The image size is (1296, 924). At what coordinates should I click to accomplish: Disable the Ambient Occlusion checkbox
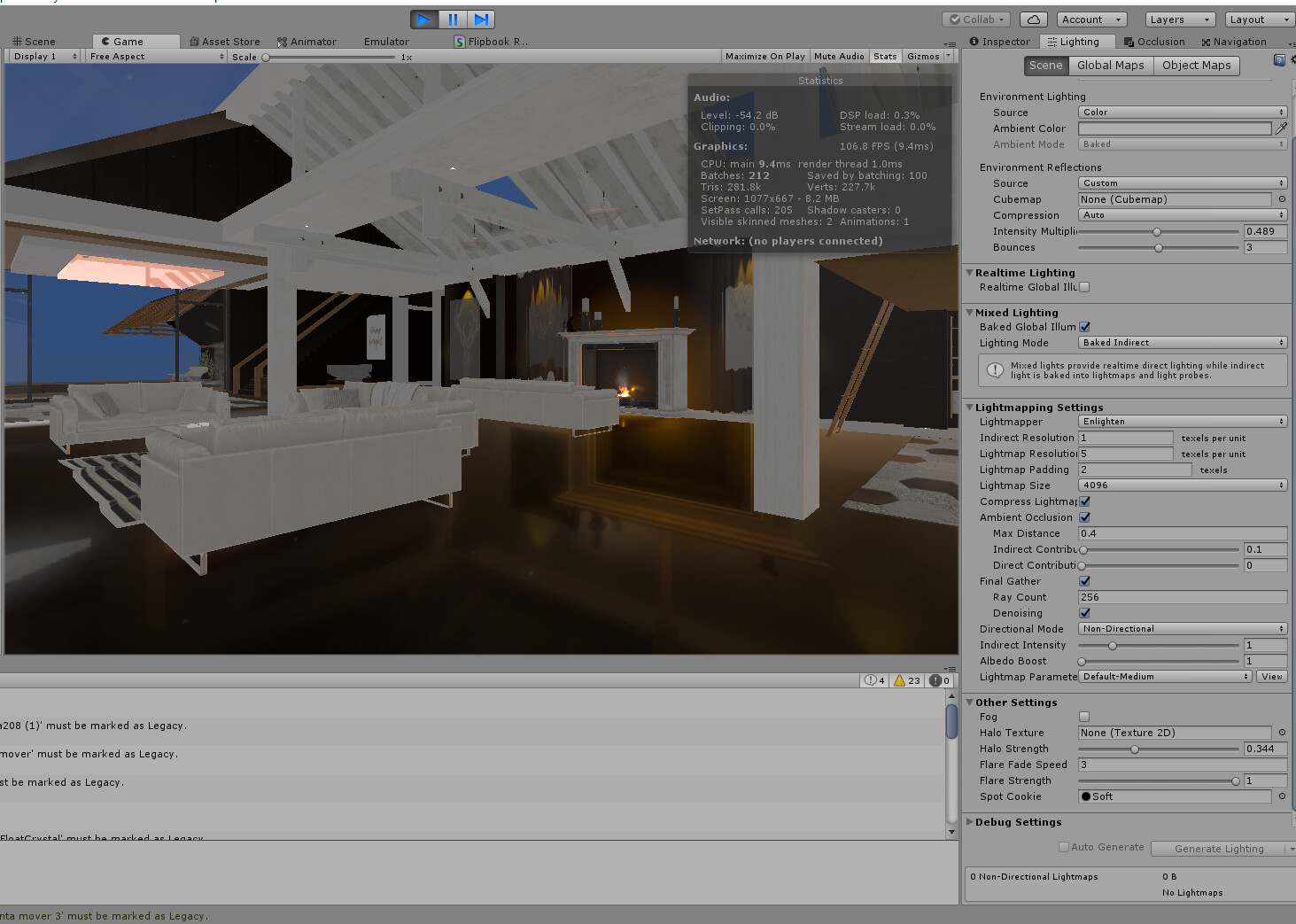[1084, 517]
